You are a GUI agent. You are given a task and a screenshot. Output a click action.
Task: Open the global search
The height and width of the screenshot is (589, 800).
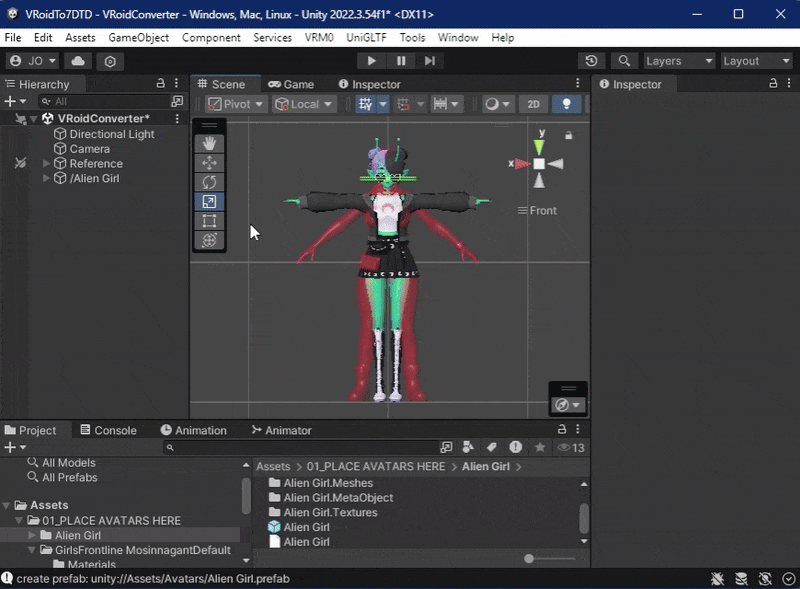click(x=623, y=61)
